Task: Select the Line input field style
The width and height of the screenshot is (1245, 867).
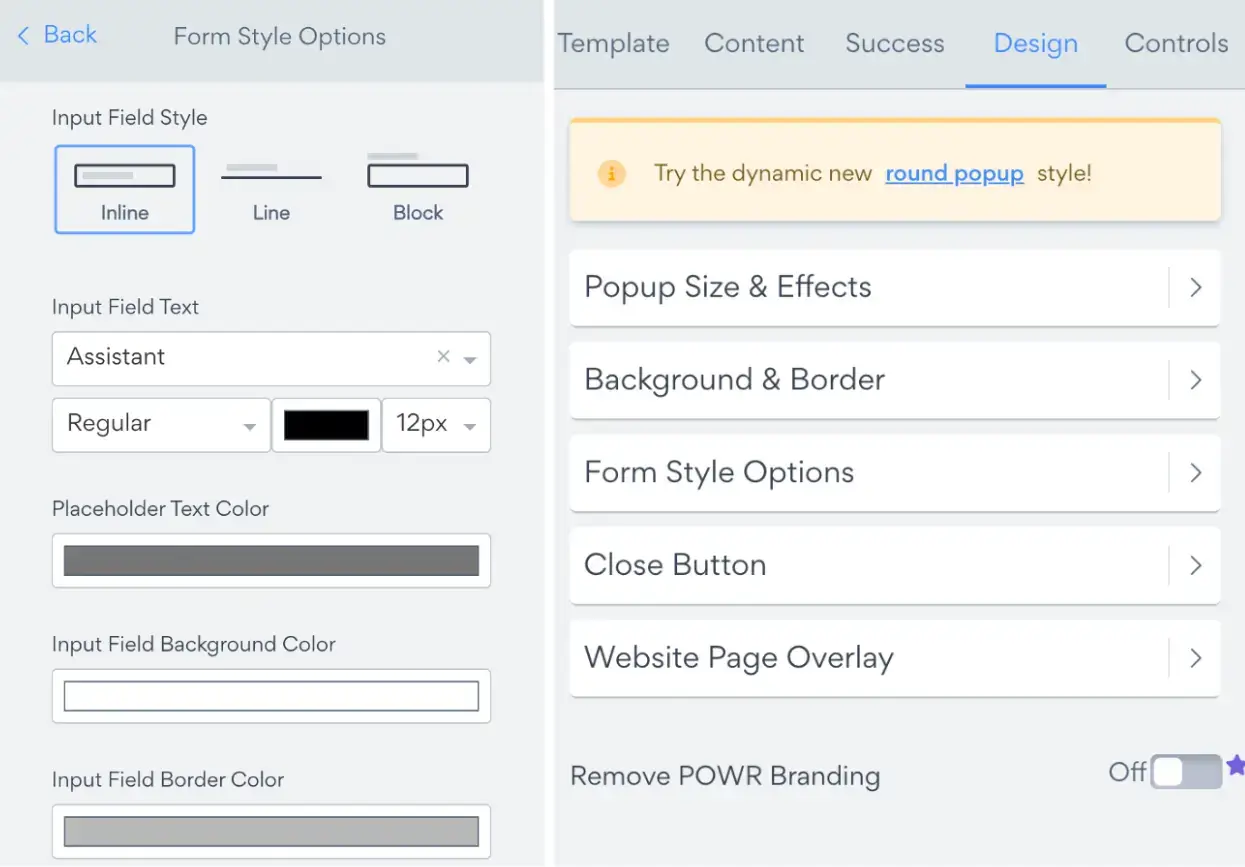Action: pos(271,182)
